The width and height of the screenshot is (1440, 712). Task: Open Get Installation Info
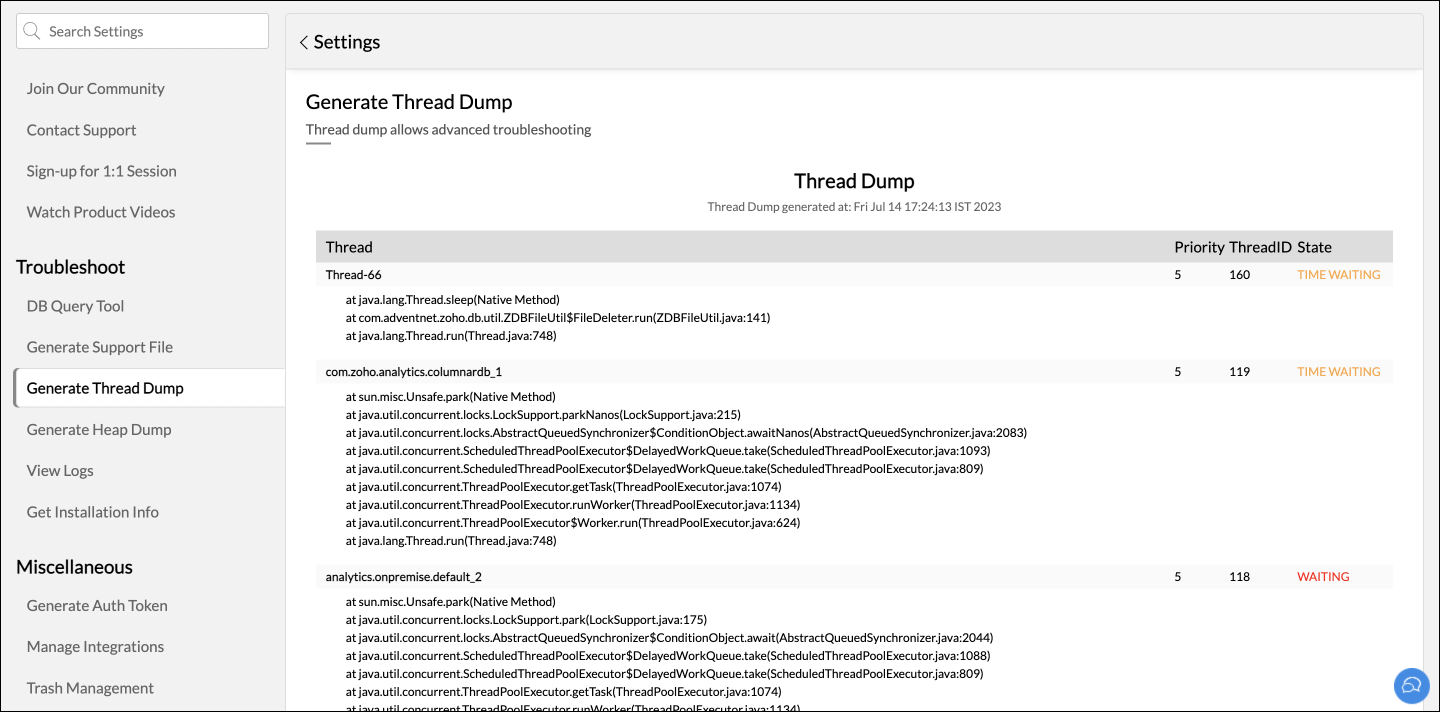(x=93, y=512)
